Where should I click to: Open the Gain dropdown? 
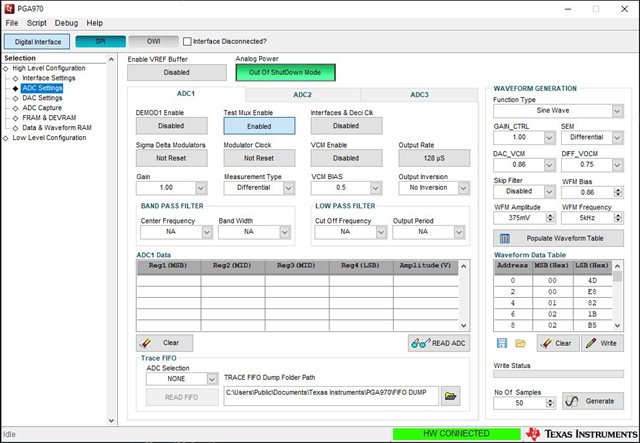pos(200,188)
